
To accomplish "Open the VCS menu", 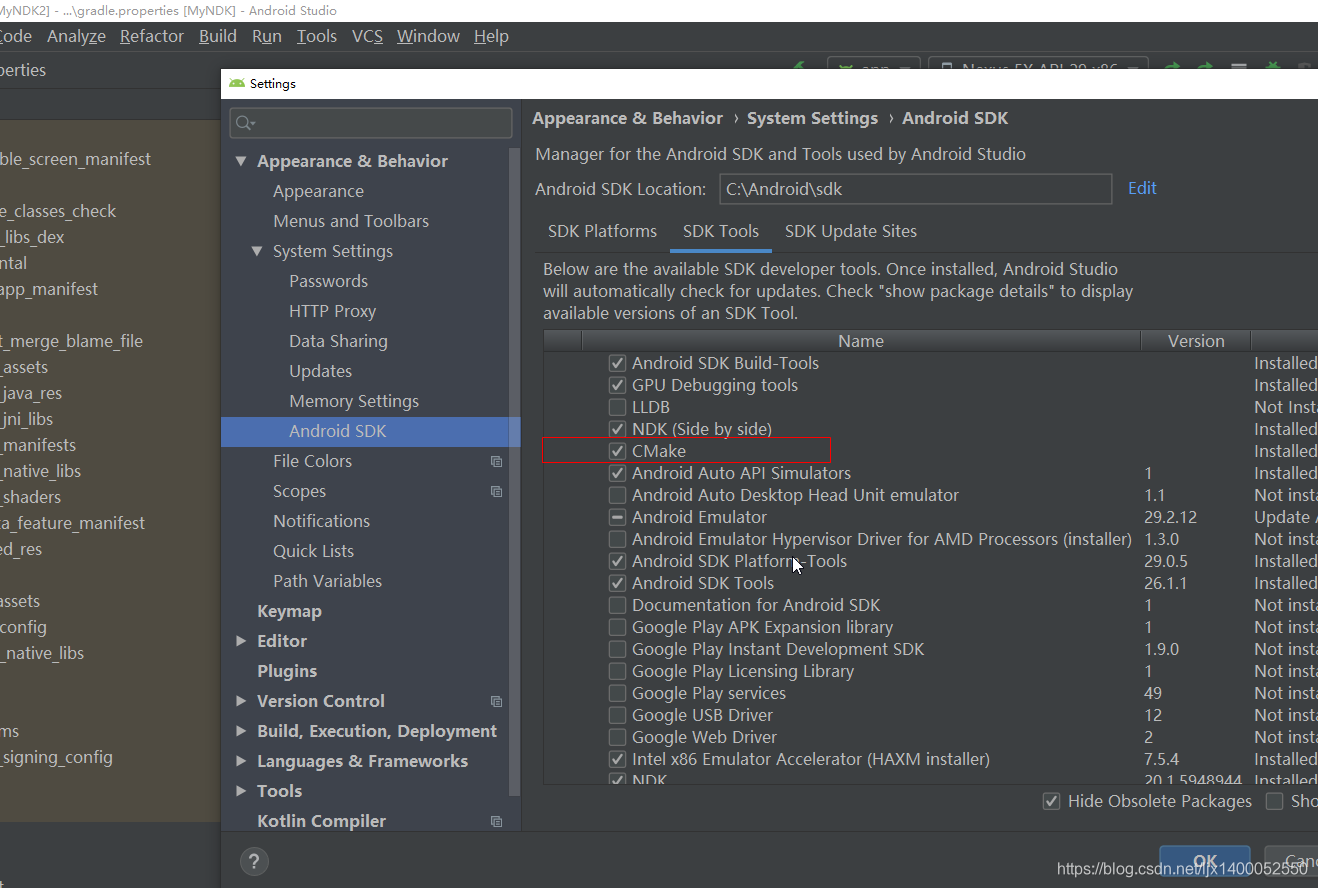I will 367,36.
